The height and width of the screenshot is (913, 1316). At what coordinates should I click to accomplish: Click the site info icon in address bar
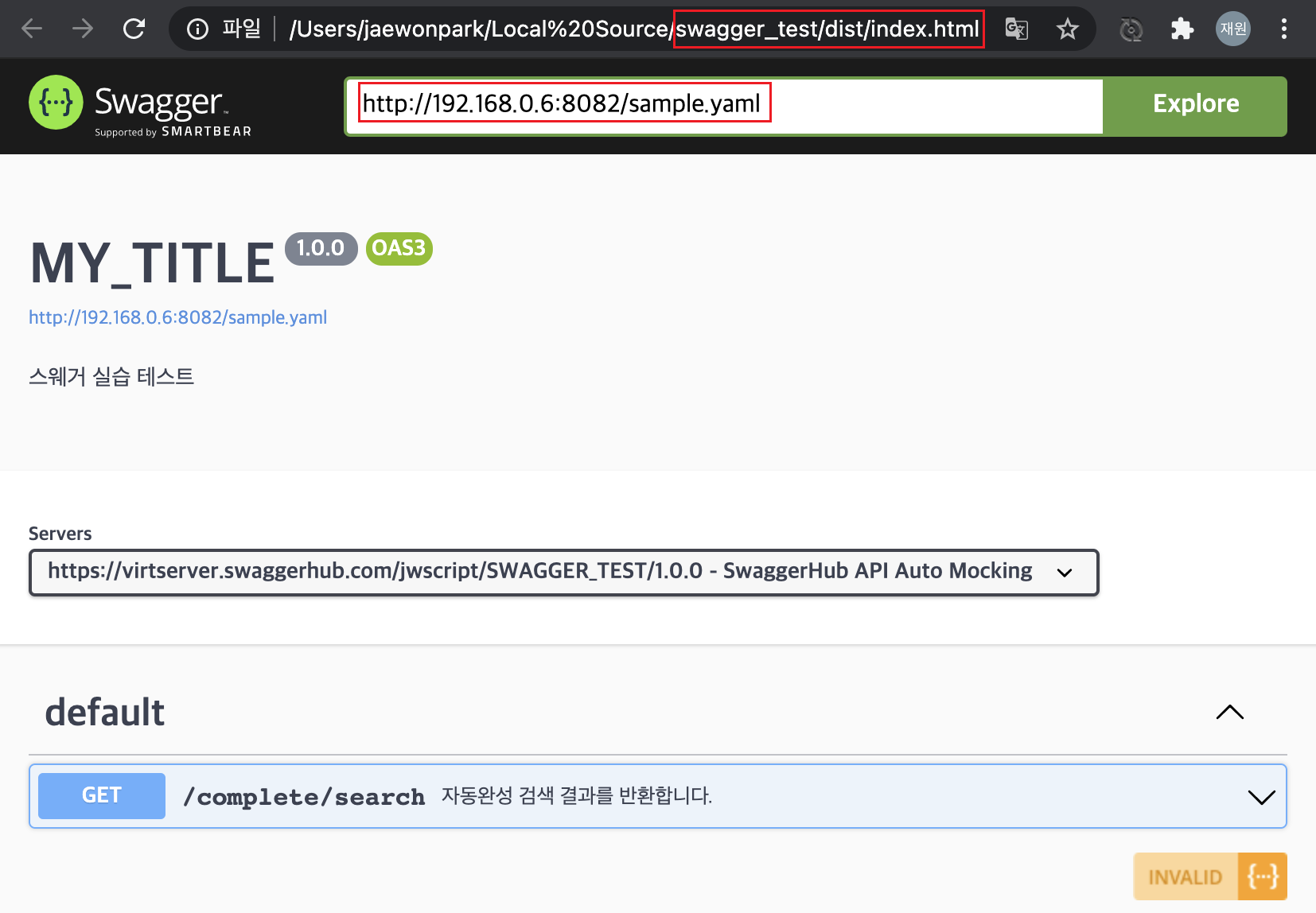[197, 29]
